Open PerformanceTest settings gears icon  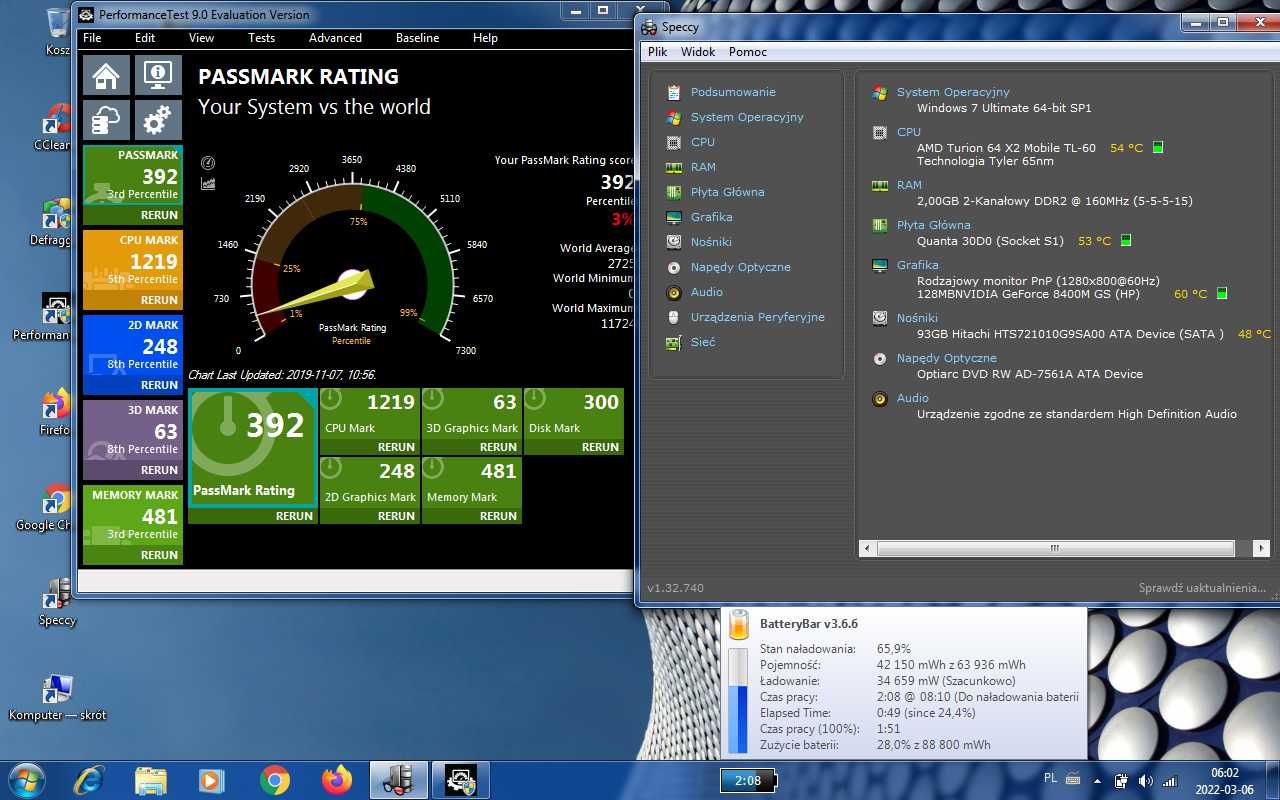tap(158, 120)
